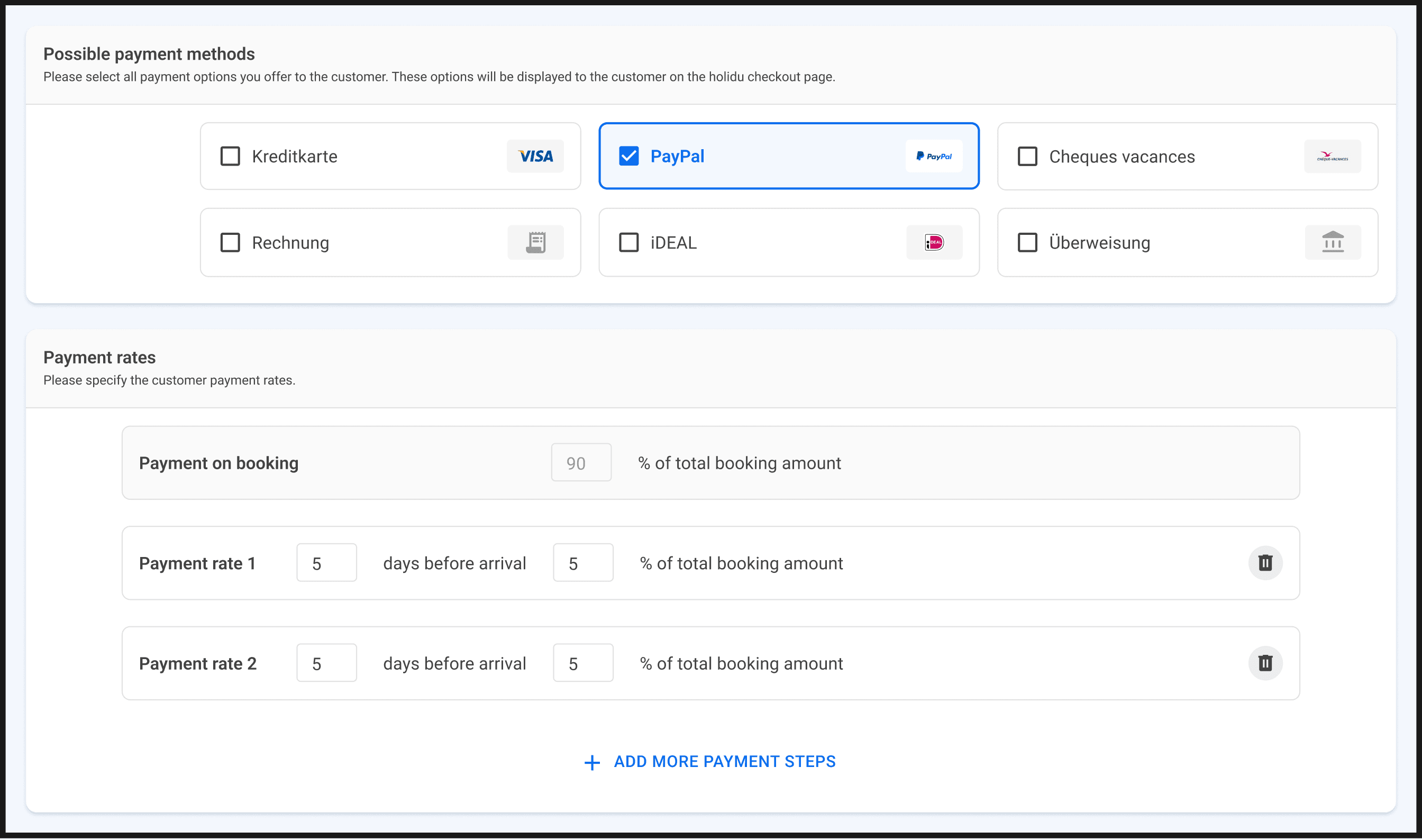Viewport: 1422px width, 840px height.
Task: Click the plus icon before Add More Payment Steps
Action: click(x=591, y=762)
